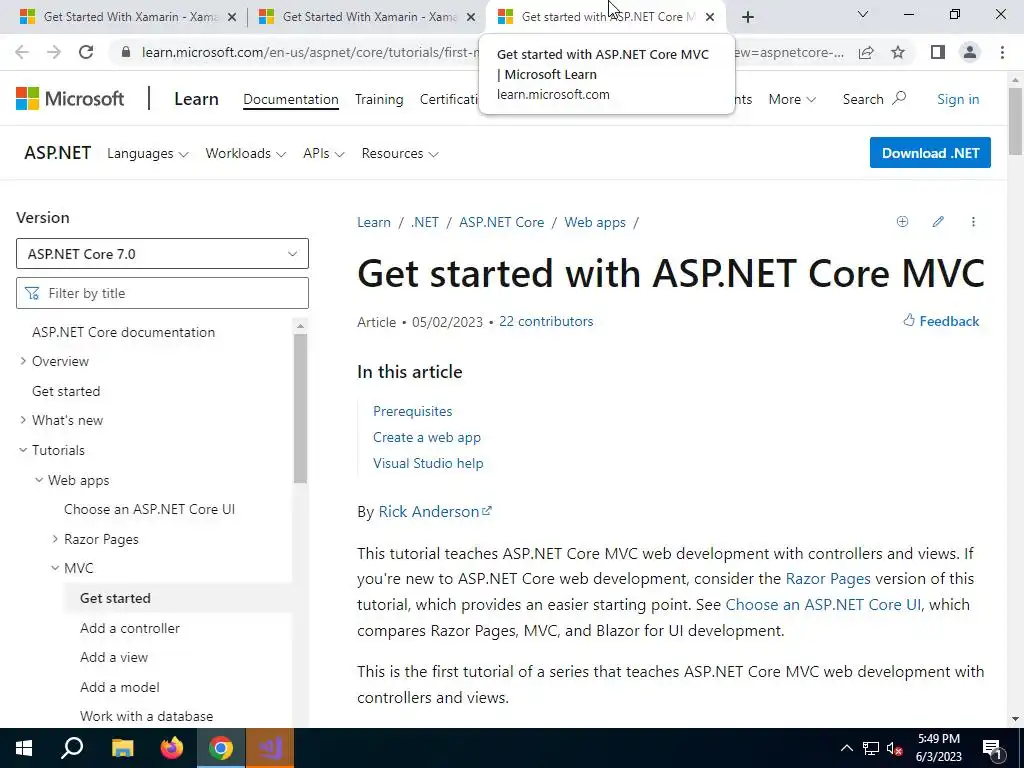This screenshot has width=1024, height=768.
Task: Expand the Workloads menu
Action: coord(246,153)
